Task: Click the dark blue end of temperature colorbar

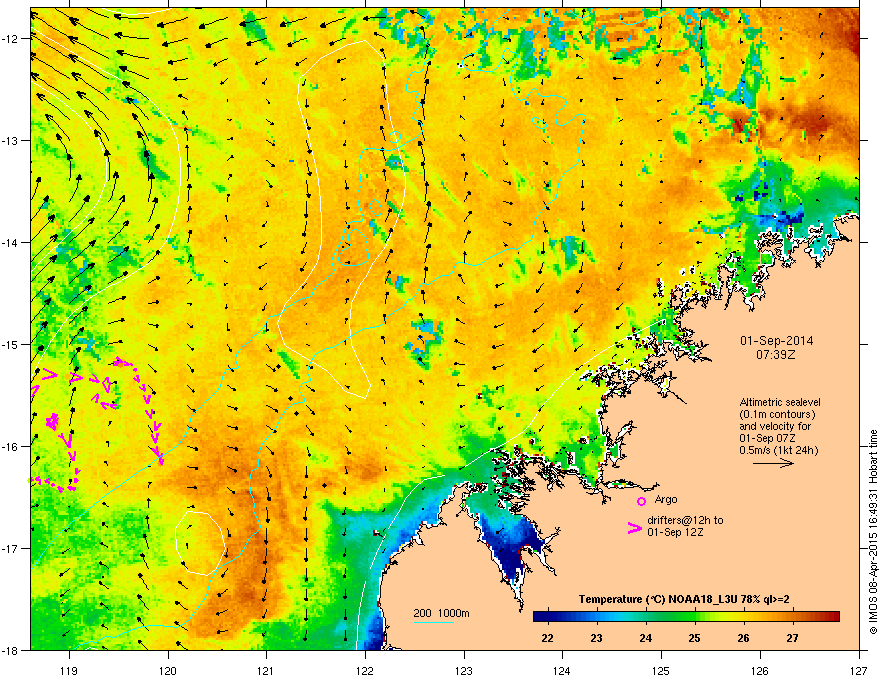Action: pyautogui.click(x=539, y=617)
